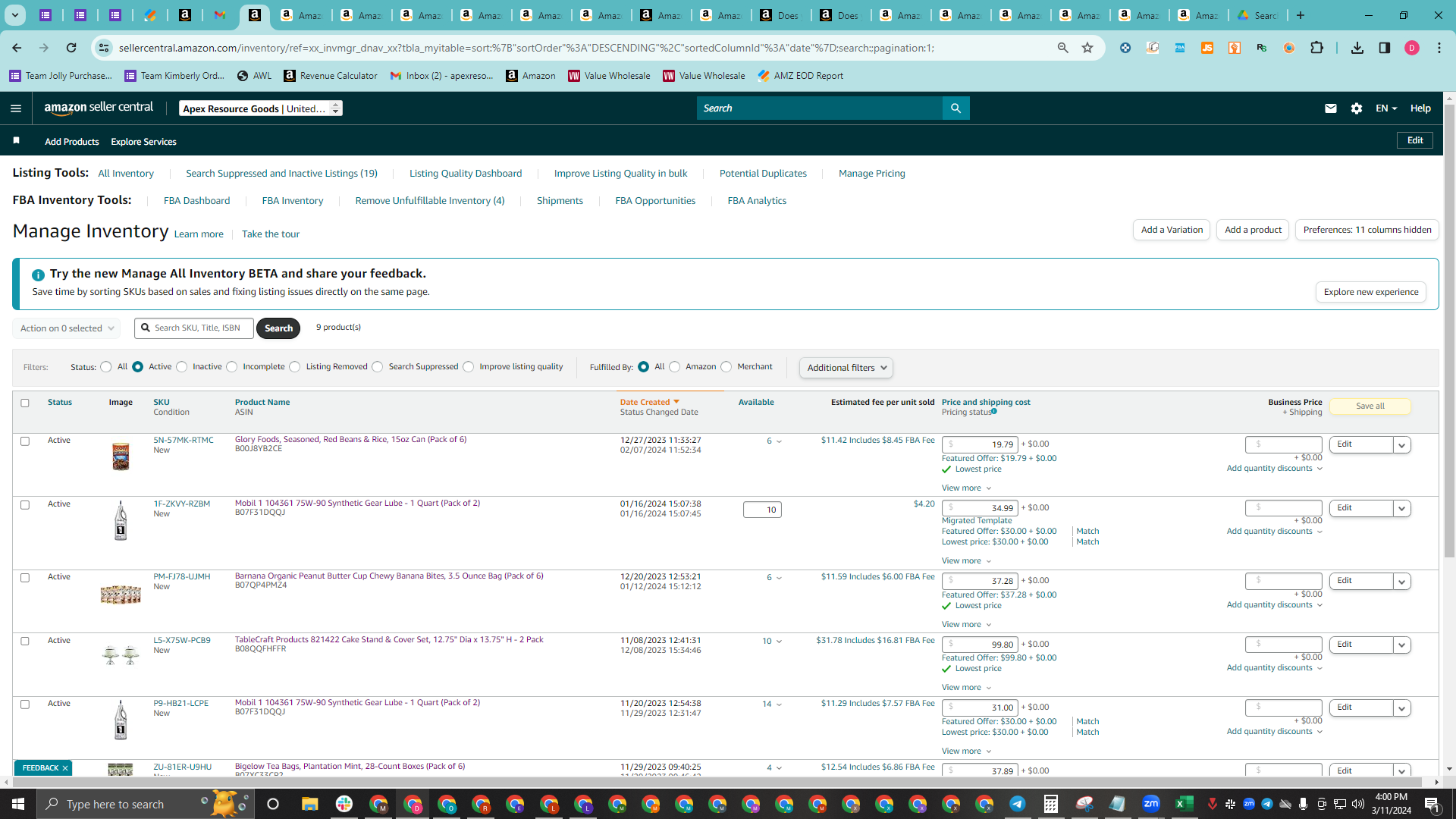This screenshot has width=1456, height=819.
Task: Click the info icon in the BETA banner
Action: tap(38, 275)
